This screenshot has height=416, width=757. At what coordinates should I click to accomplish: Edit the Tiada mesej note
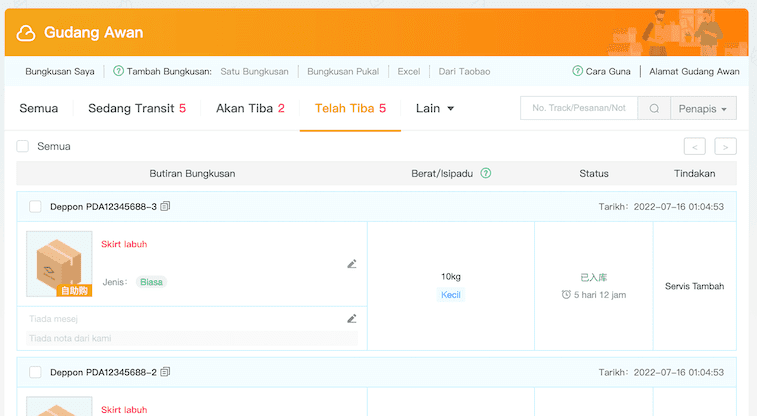[352, 319]
